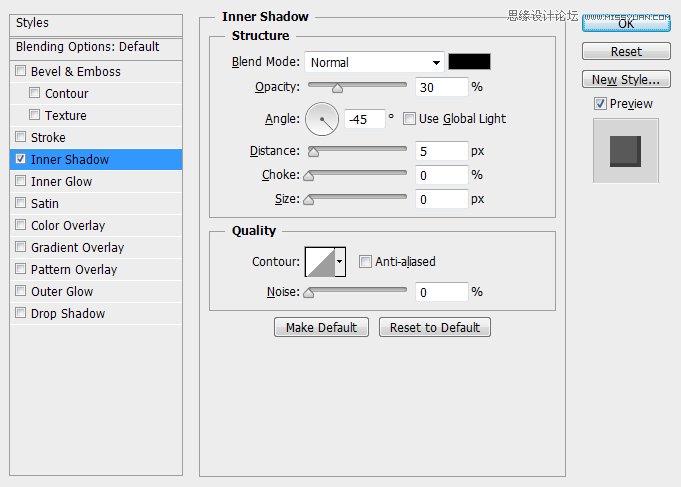Select the Color Overlay style label

pos(68,226)
